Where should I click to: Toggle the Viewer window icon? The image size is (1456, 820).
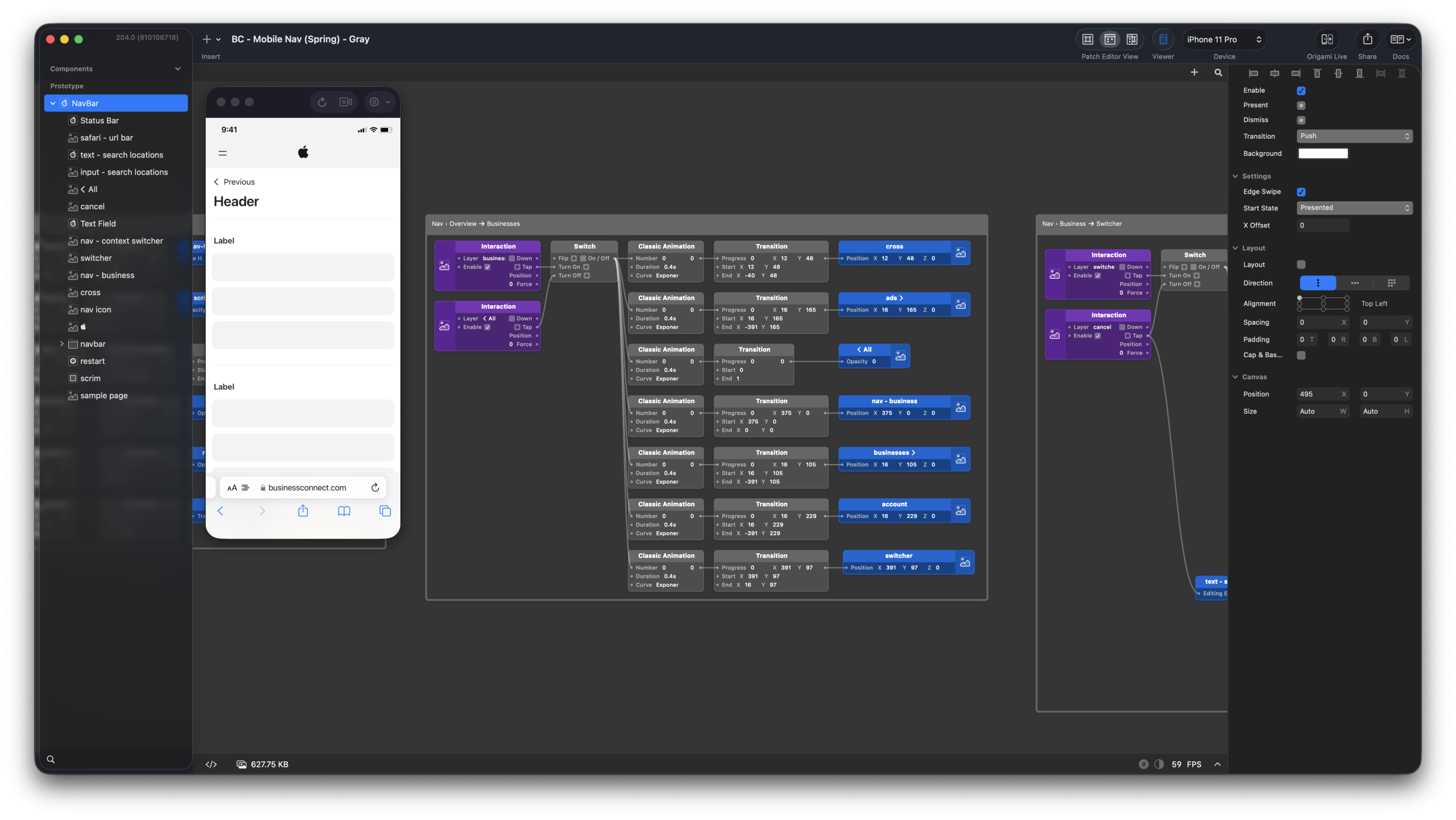(x=1163, y=39)
